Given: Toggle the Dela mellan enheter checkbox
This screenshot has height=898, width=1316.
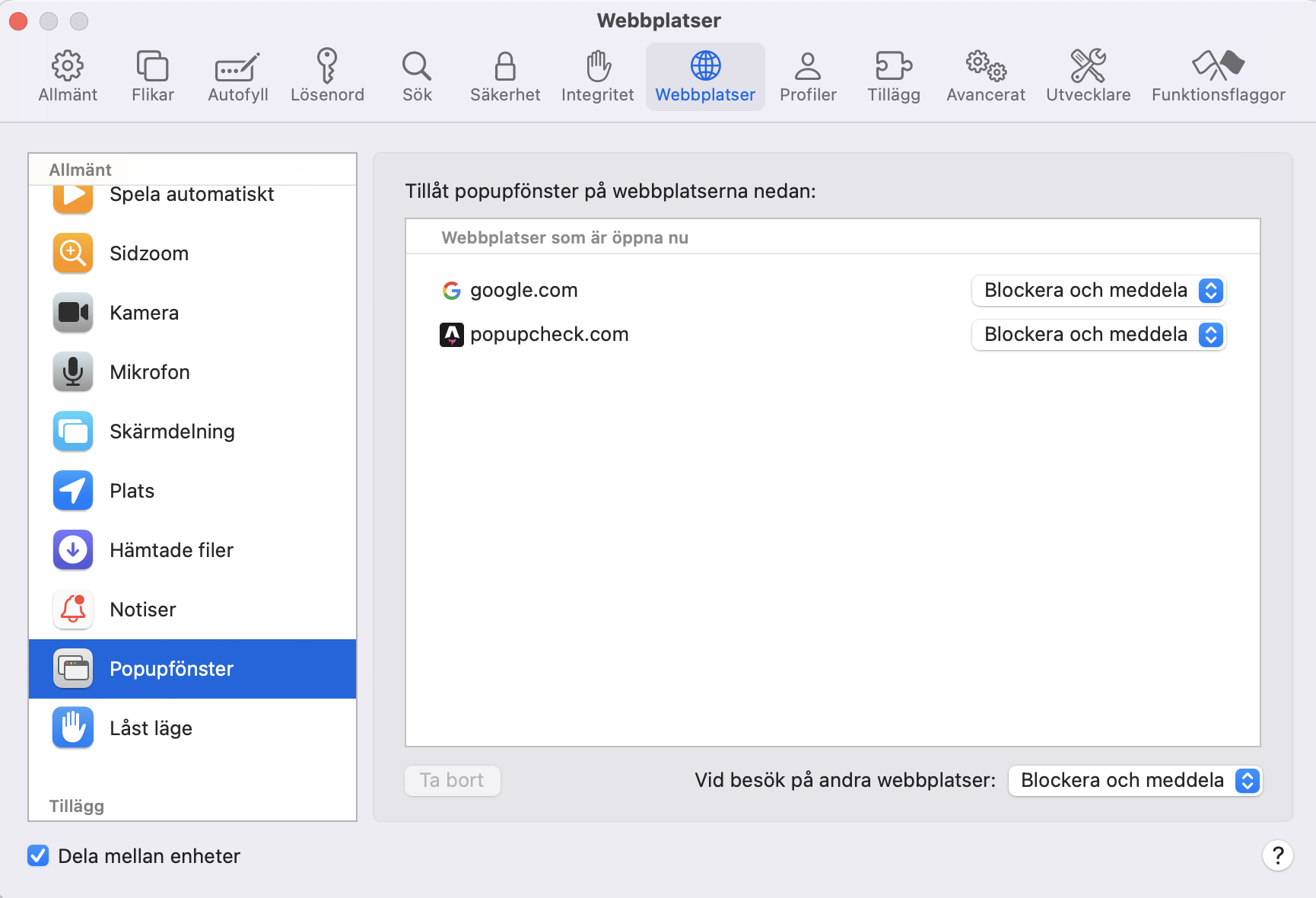Looking at the screenshot, I should pyautogui.click(x=38, y=856).
